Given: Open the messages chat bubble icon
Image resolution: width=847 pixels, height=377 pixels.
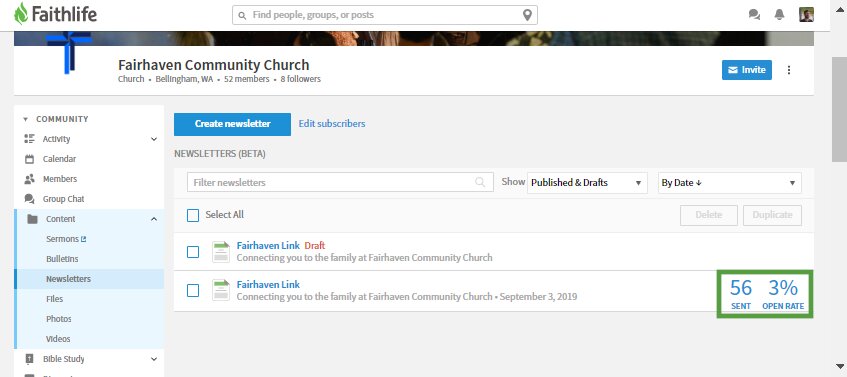Looking at the screenshot, I should coord(754,15).
